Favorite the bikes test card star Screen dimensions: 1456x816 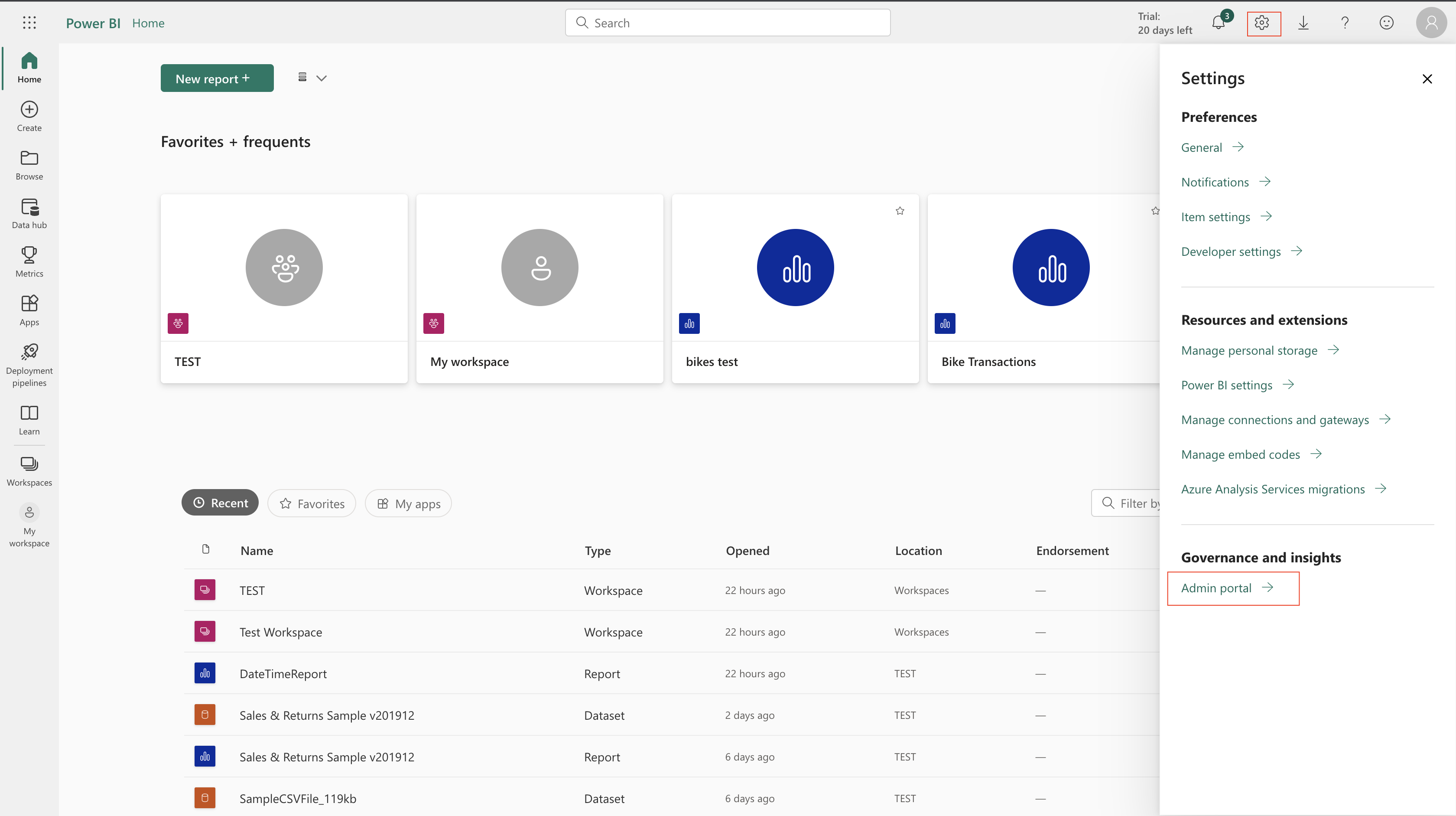coord(900,211)
